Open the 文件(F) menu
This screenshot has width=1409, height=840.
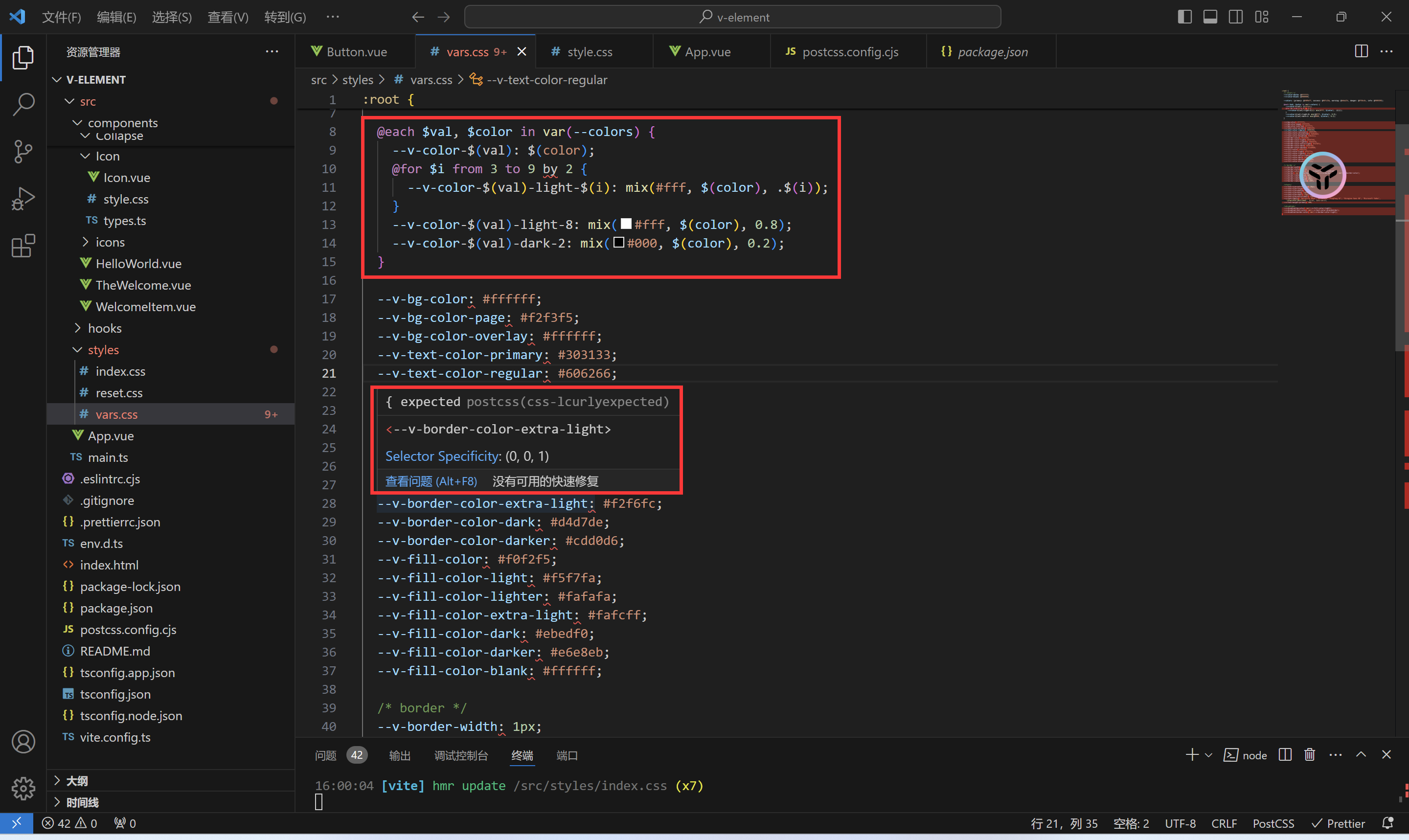[61, 17]
